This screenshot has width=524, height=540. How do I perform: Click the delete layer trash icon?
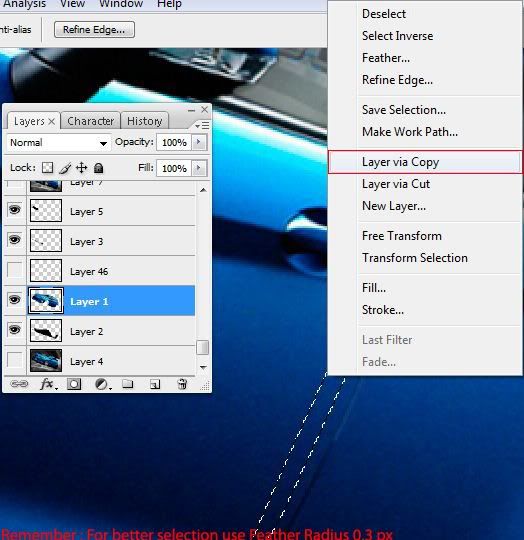pyautogui.click(x=182, y=384)
